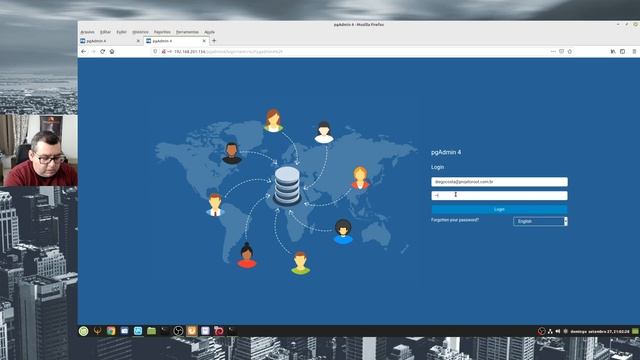Go back using Firefox back arrow
Viewport: 640px width, 360px height.
click(84, 52)
